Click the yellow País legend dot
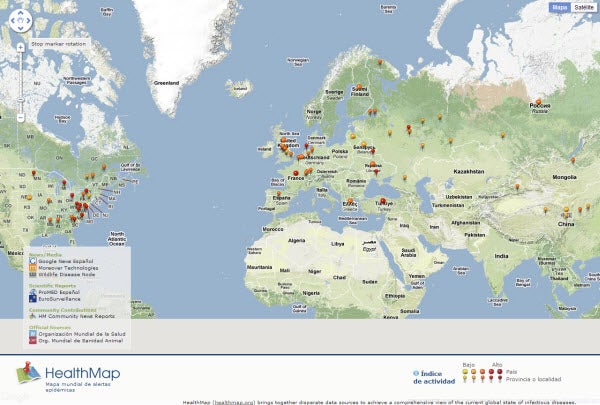Screen dimensions: 600x405 point(465,371)
